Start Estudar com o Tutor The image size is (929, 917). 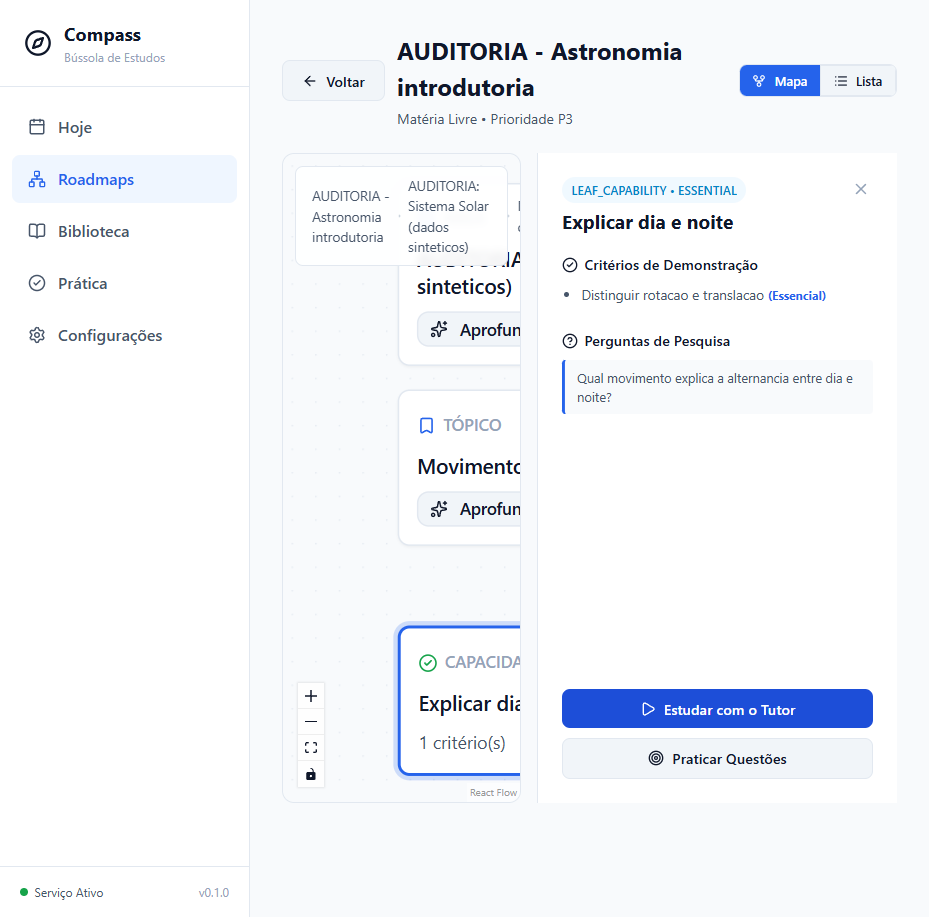[717, 709]
